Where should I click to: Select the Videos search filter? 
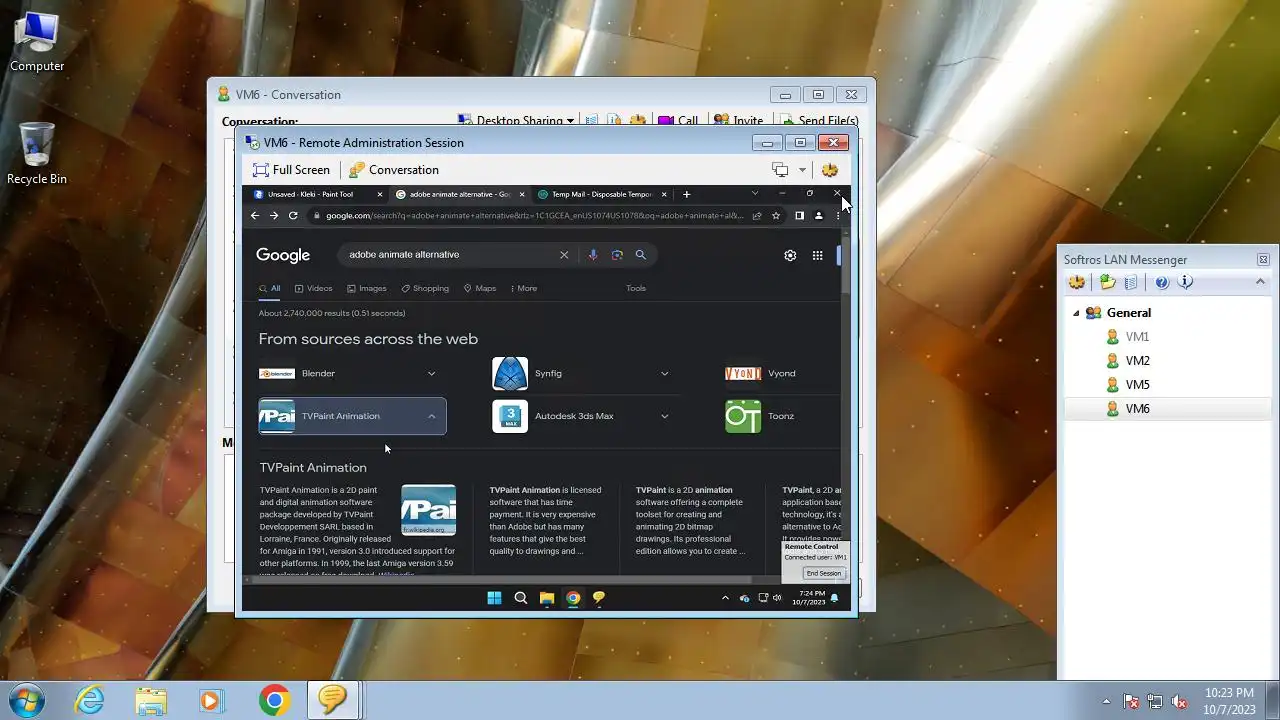[x=314, y=288]
